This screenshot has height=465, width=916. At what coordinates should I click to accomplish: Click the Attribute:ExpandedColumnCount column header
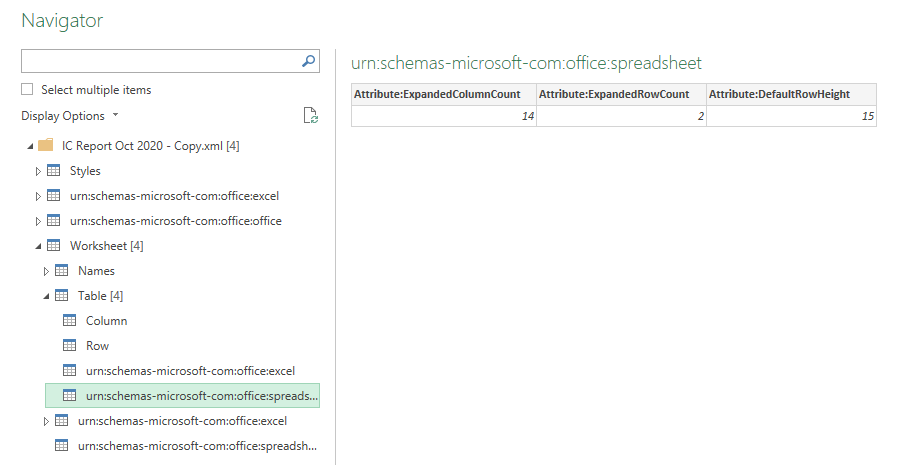coord(443,94)
